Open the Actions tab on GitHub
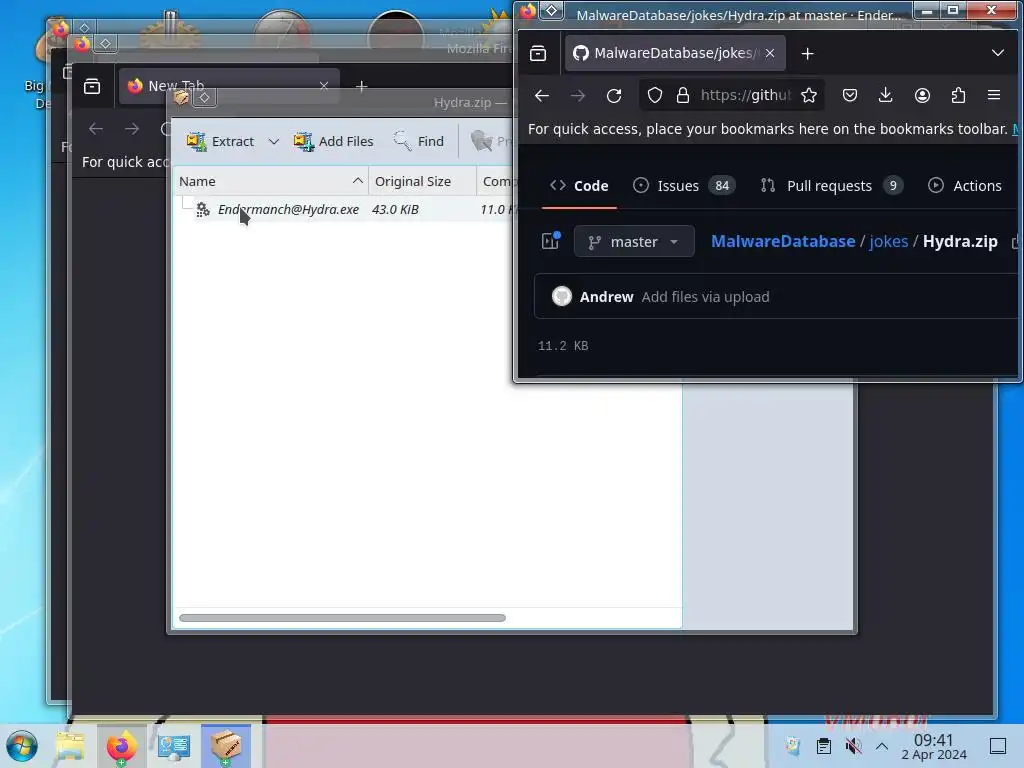This screenshot has width=1024, height=768. click(965, 186)
